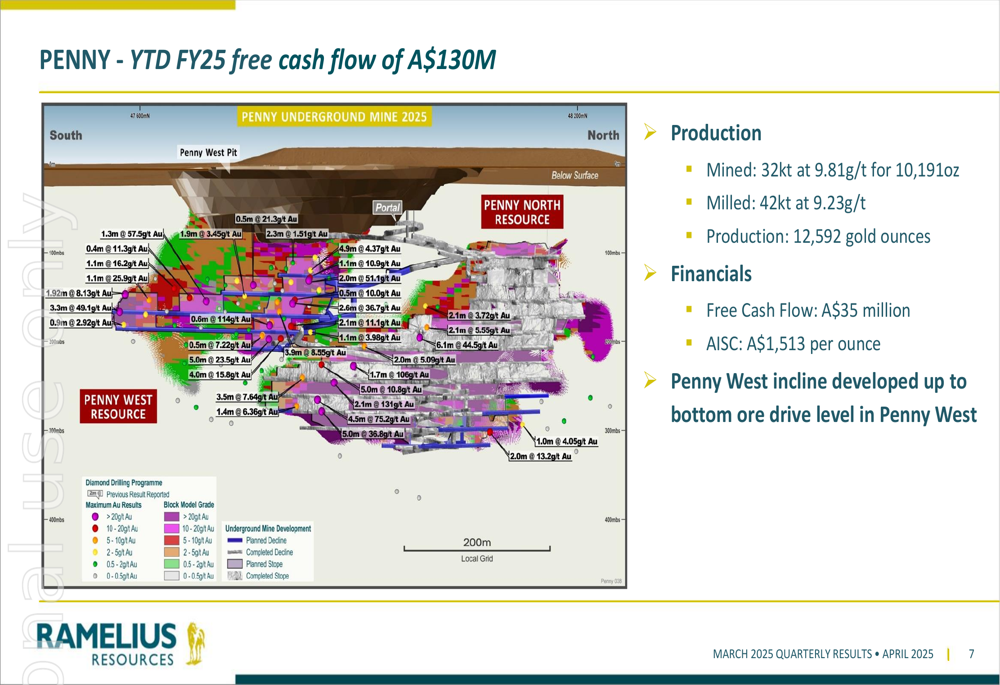Click drill label '6.1m @ 44.5g/t Au'
This screenshot has width=1000, height=685.
[x=467, y=345]
